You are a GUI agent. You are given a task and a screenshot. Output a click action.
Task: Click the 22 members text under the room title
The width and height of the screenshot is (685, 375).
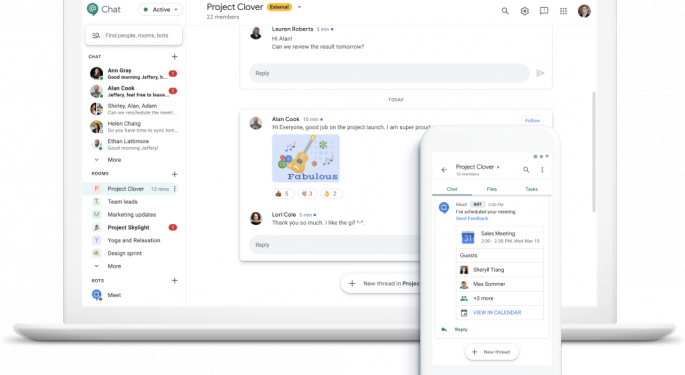coord(223,17)
